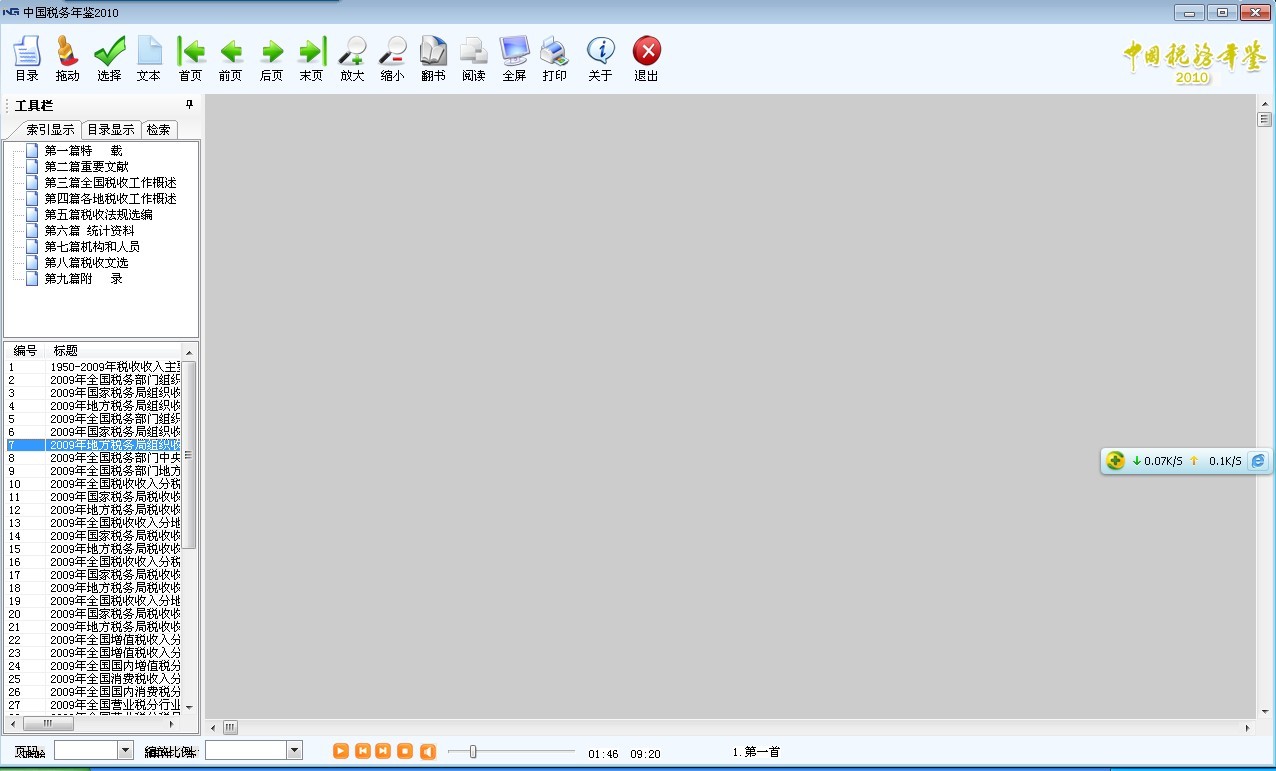Open the 翻书 page-flip mode
The width and height of the screenshot is (1276, 771).
[433, 59]
